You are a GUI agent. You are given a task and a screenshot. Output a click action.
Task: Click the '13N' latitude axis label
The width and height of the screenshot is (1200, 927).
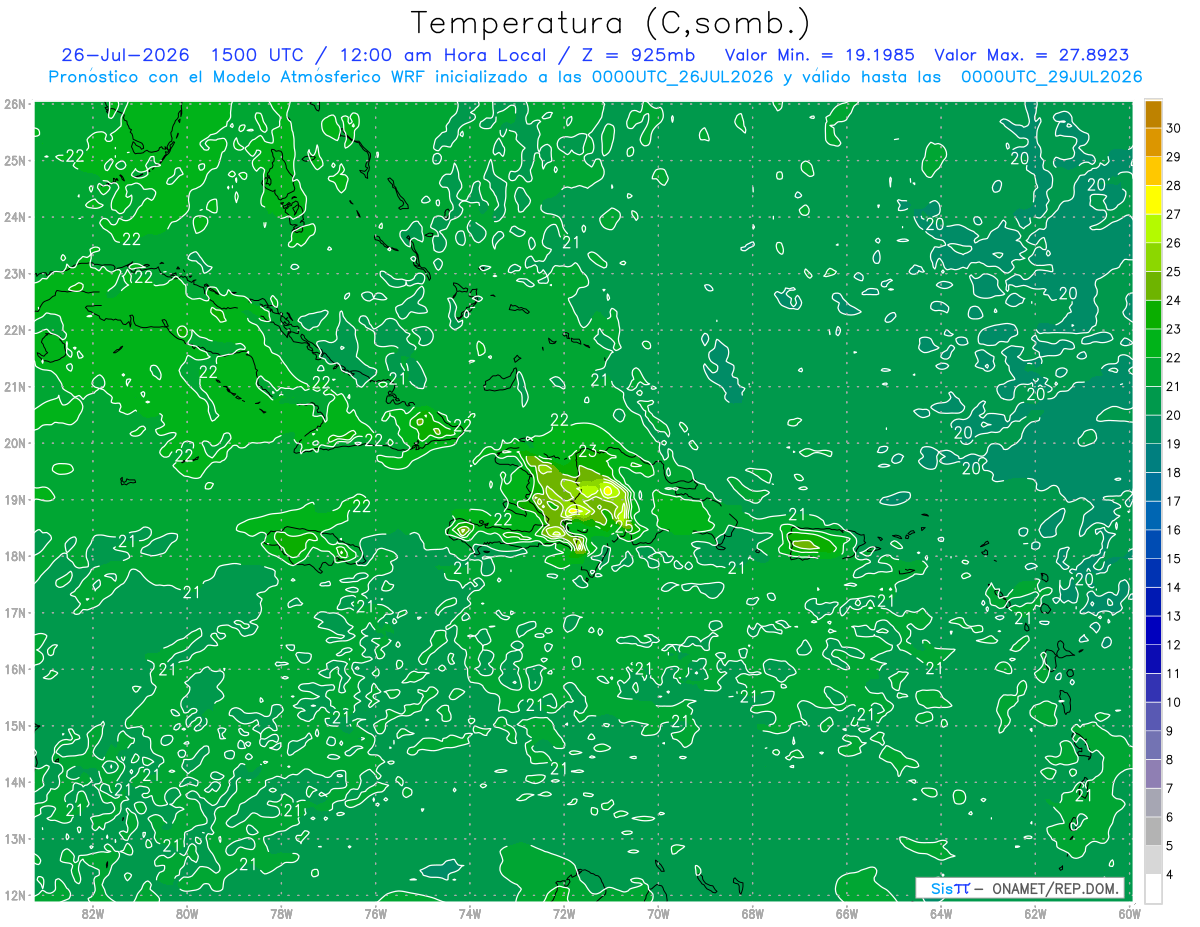click(15, 838)
